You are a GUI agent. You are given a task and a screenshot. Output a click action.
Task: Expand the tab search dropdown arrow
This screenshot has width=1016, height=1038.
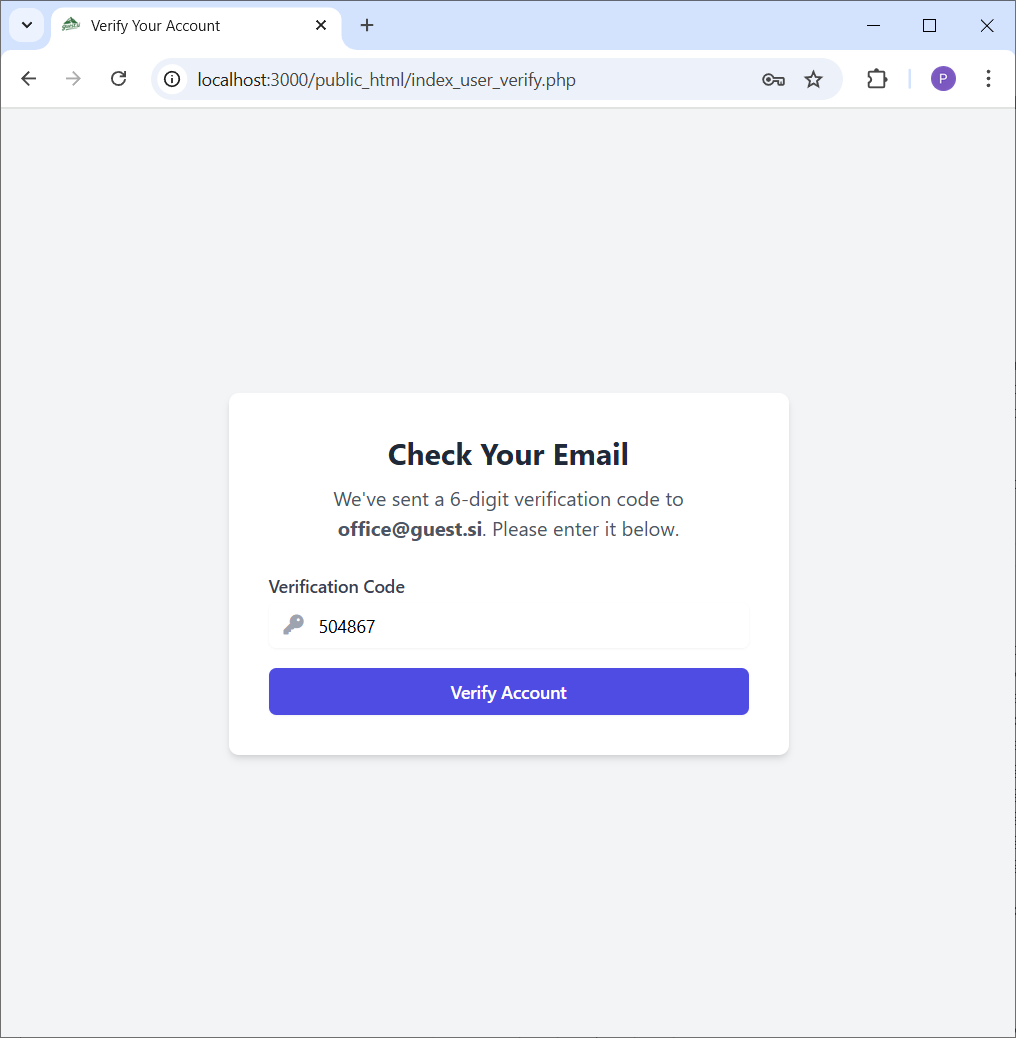[27, 25]
